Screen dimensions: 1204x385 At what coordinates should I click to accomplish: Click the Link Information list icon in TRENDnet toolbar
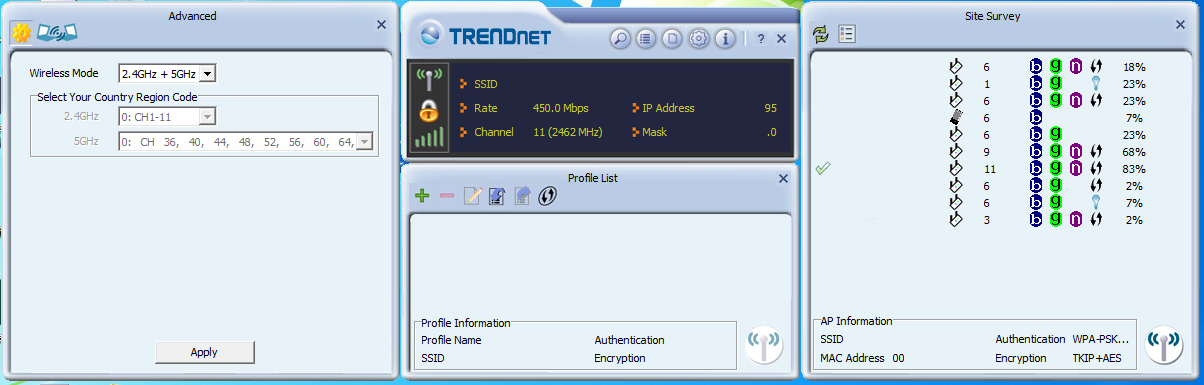[646, 39]
